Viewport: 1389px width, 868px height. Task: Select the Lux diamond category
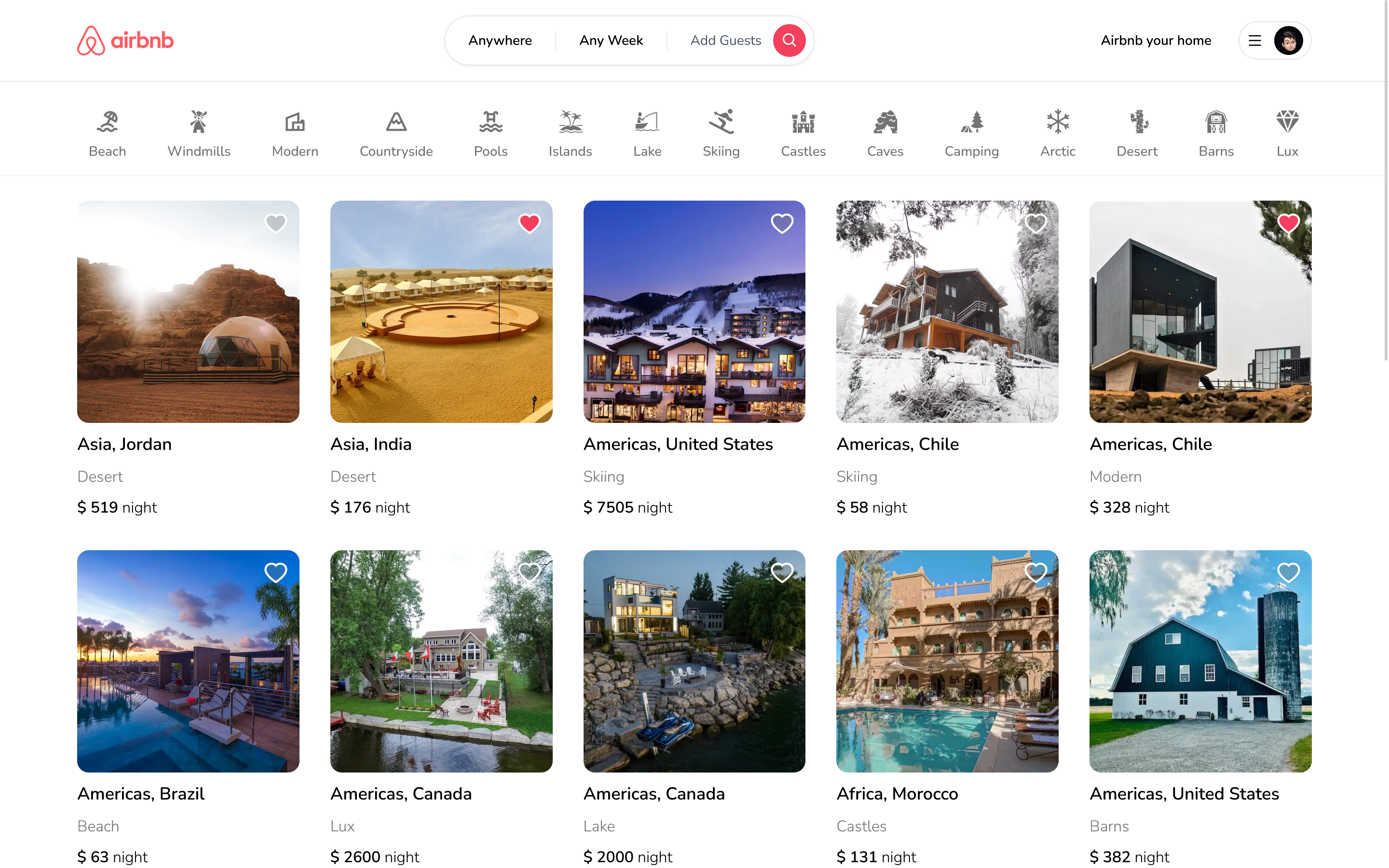[1287, 122]
